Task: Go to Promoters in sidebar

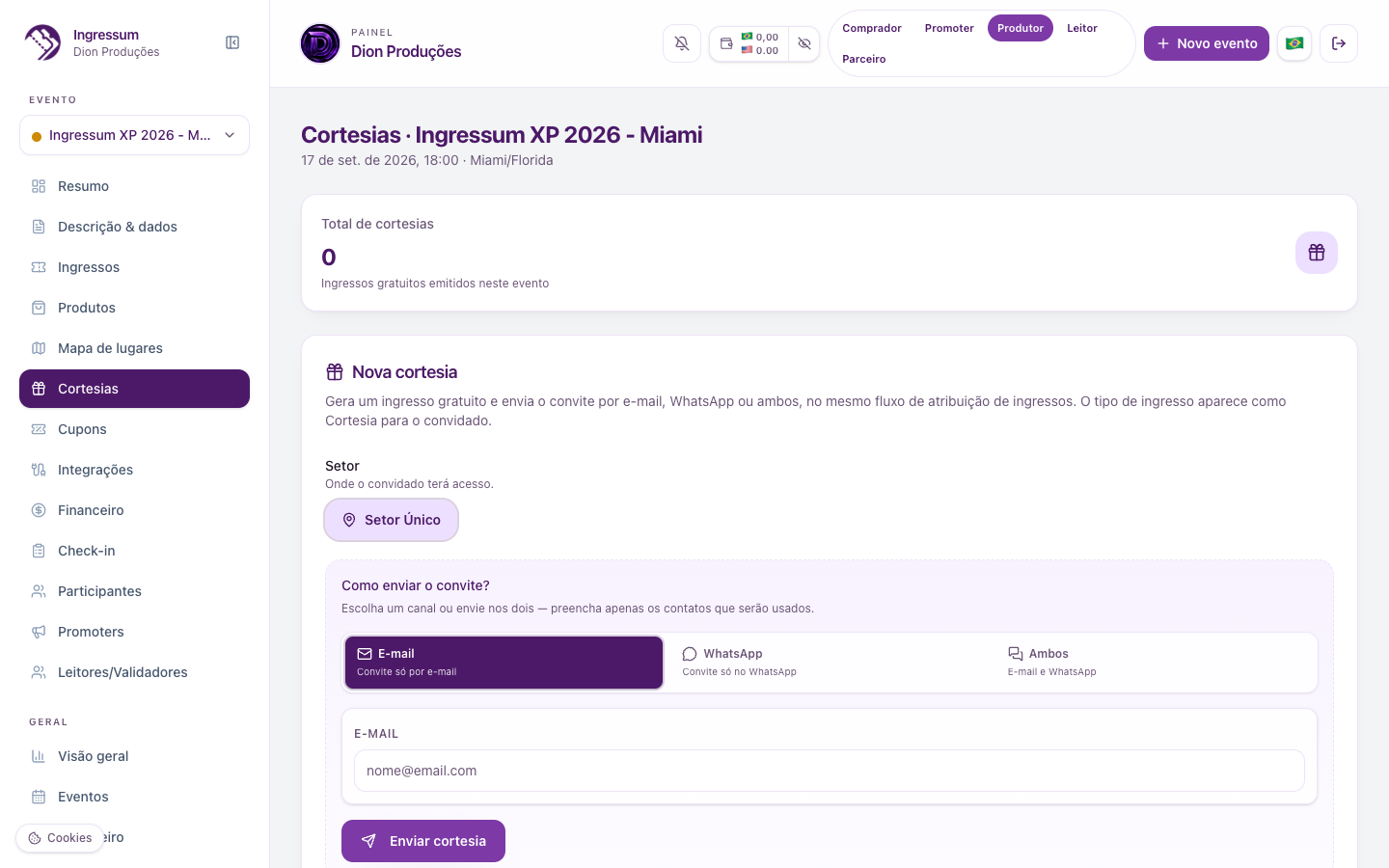Action: pos(134,632)
